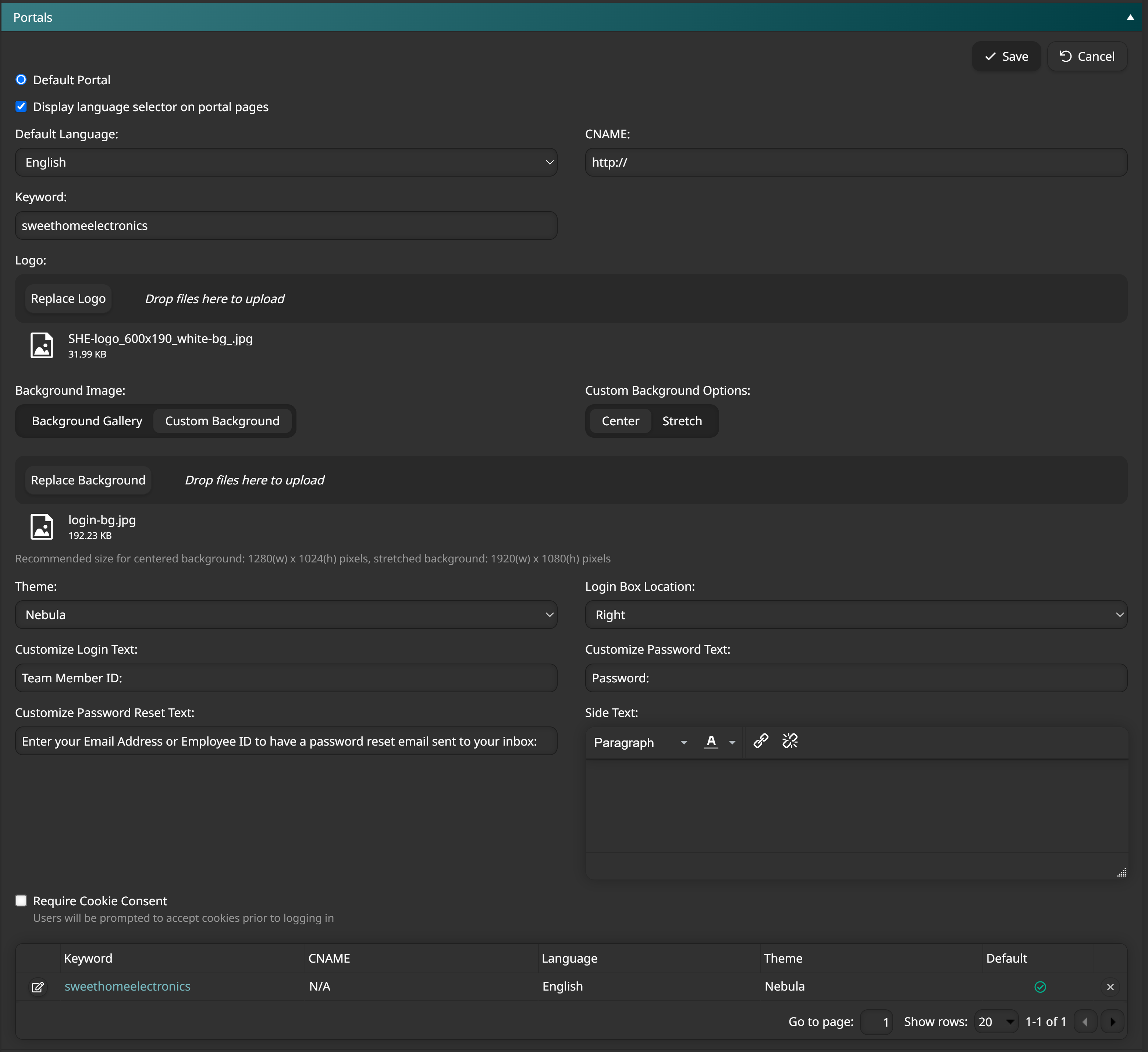Image resolution: width=1148 pixels, height=1052 pixels.
Task: Click the Replace Logo button
Action: 68,298
